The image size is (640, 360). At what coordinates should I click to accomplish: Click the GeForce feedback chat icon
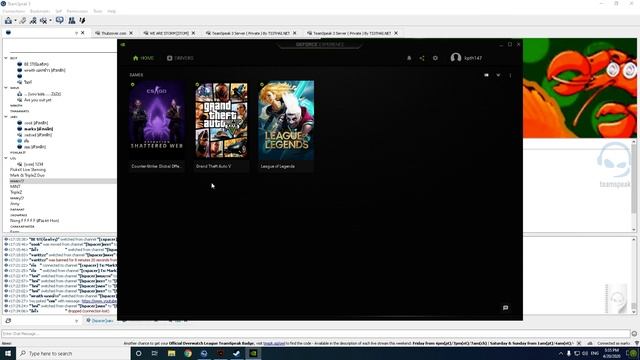(x=505, y=308)
